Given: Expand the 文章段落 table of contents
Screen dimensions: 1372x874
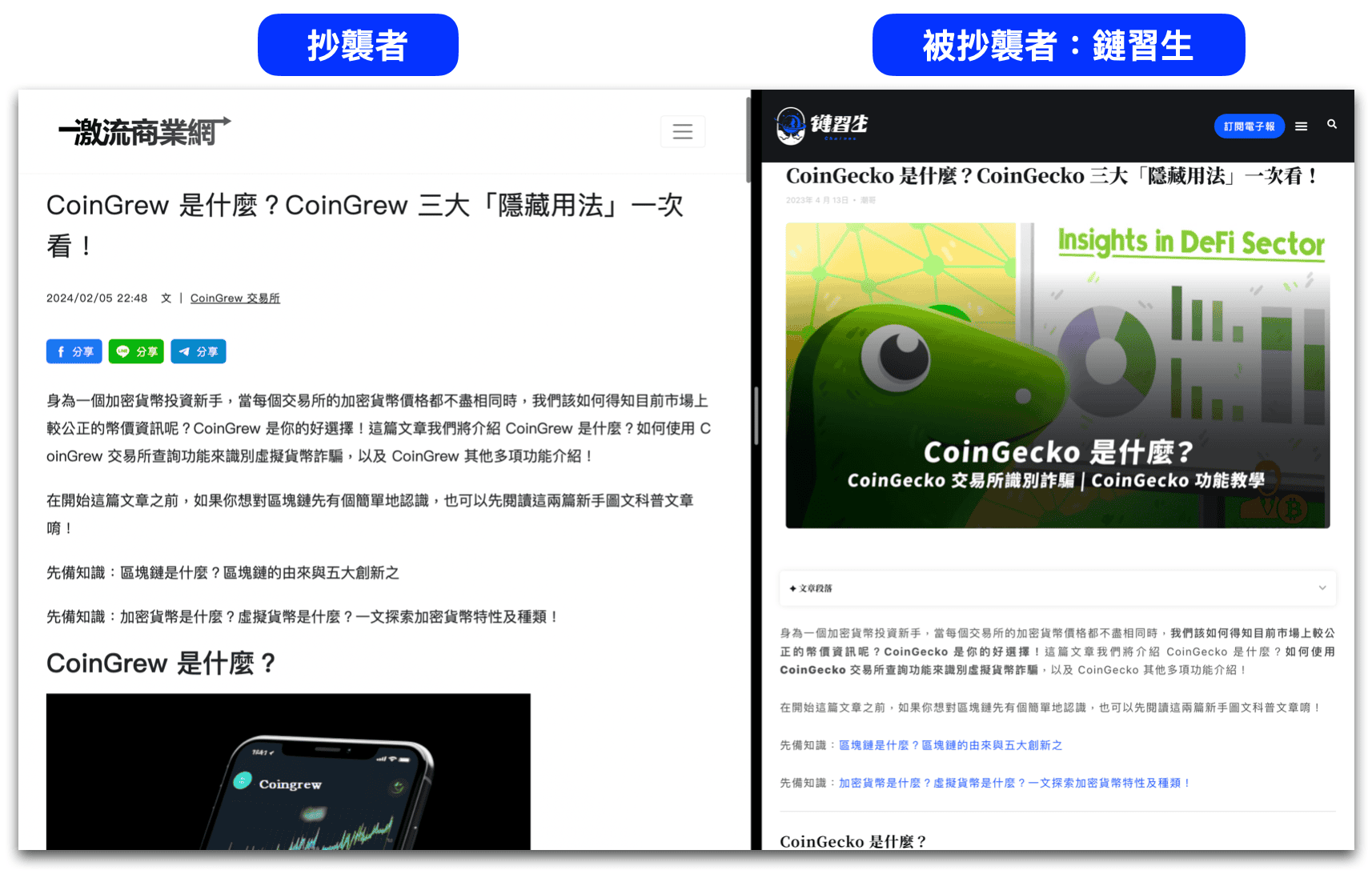Looking at the screenshot, I should pyautogui.click(x=1057, y=588).
